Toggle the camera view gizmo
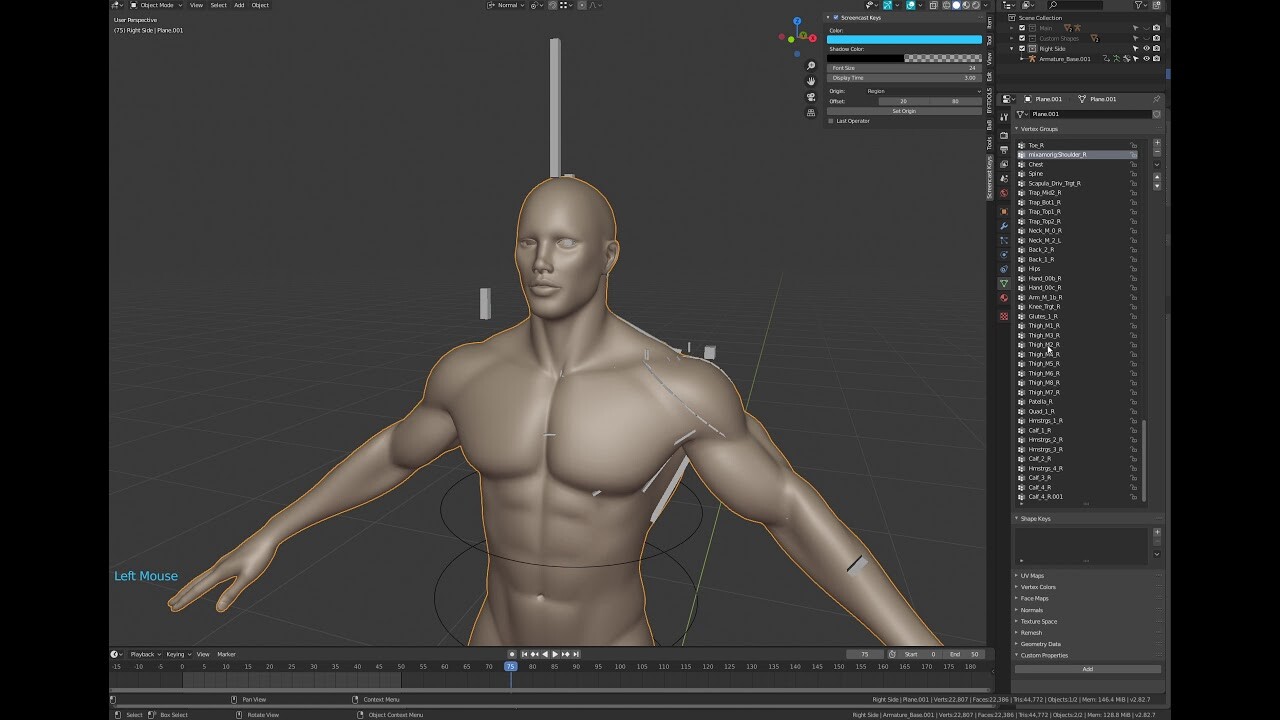The width and height of the screenshot is (1280, 720). tap(811, 97)
